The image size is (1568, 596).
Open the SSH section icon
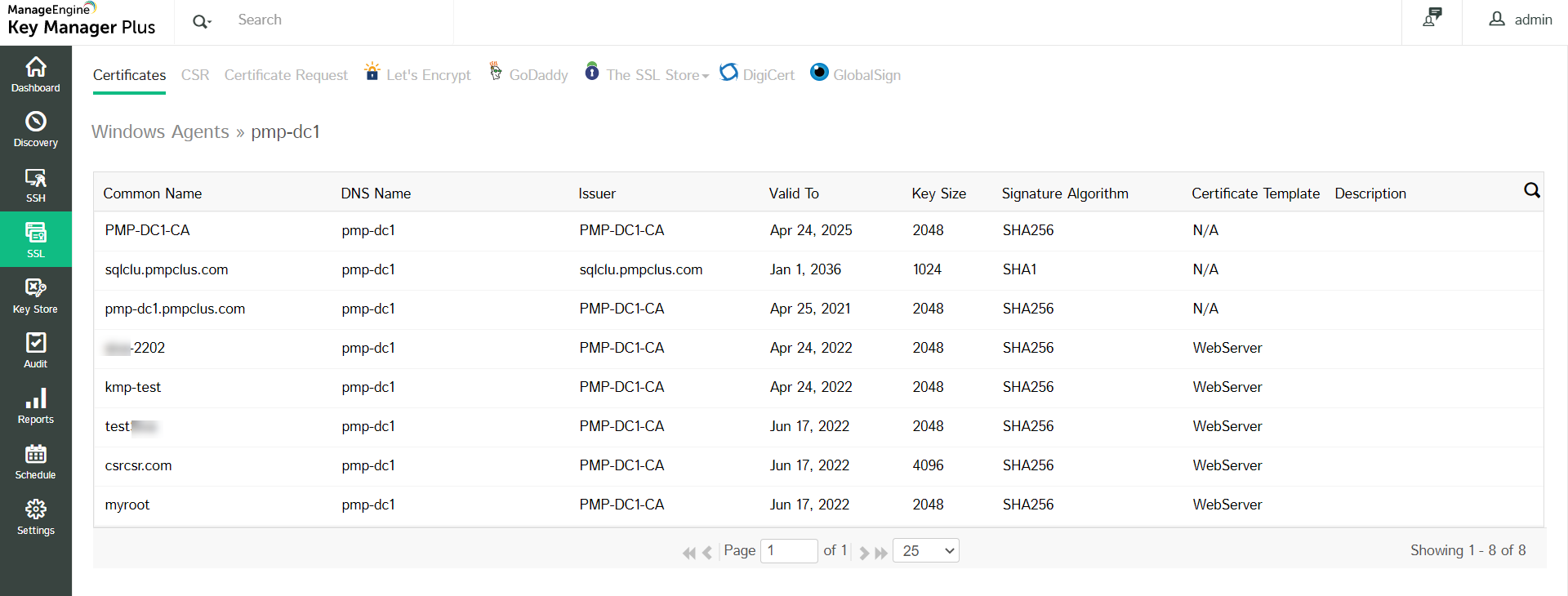click(36, 185)
